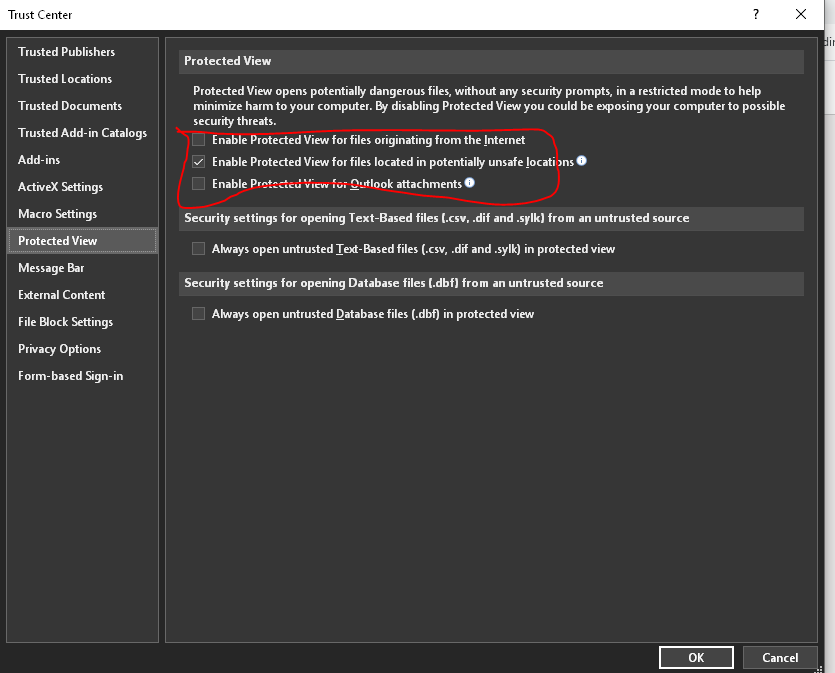
Task: Go to Trusted Locations
Action: click(82, 79)
